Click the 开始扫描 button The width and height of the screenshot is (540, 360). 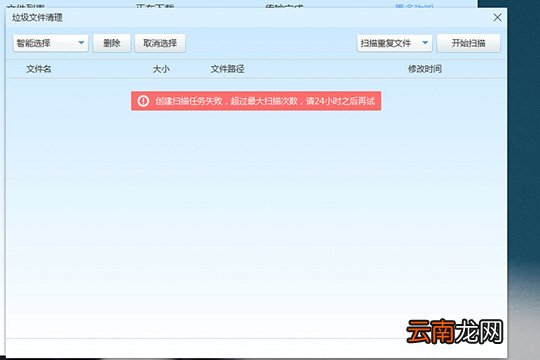coord(468,43)
